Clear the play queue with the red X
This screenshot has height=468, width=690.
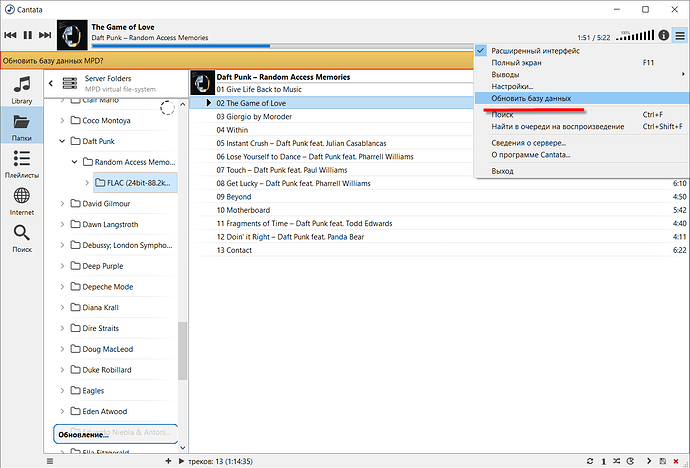tap(676, 461)
